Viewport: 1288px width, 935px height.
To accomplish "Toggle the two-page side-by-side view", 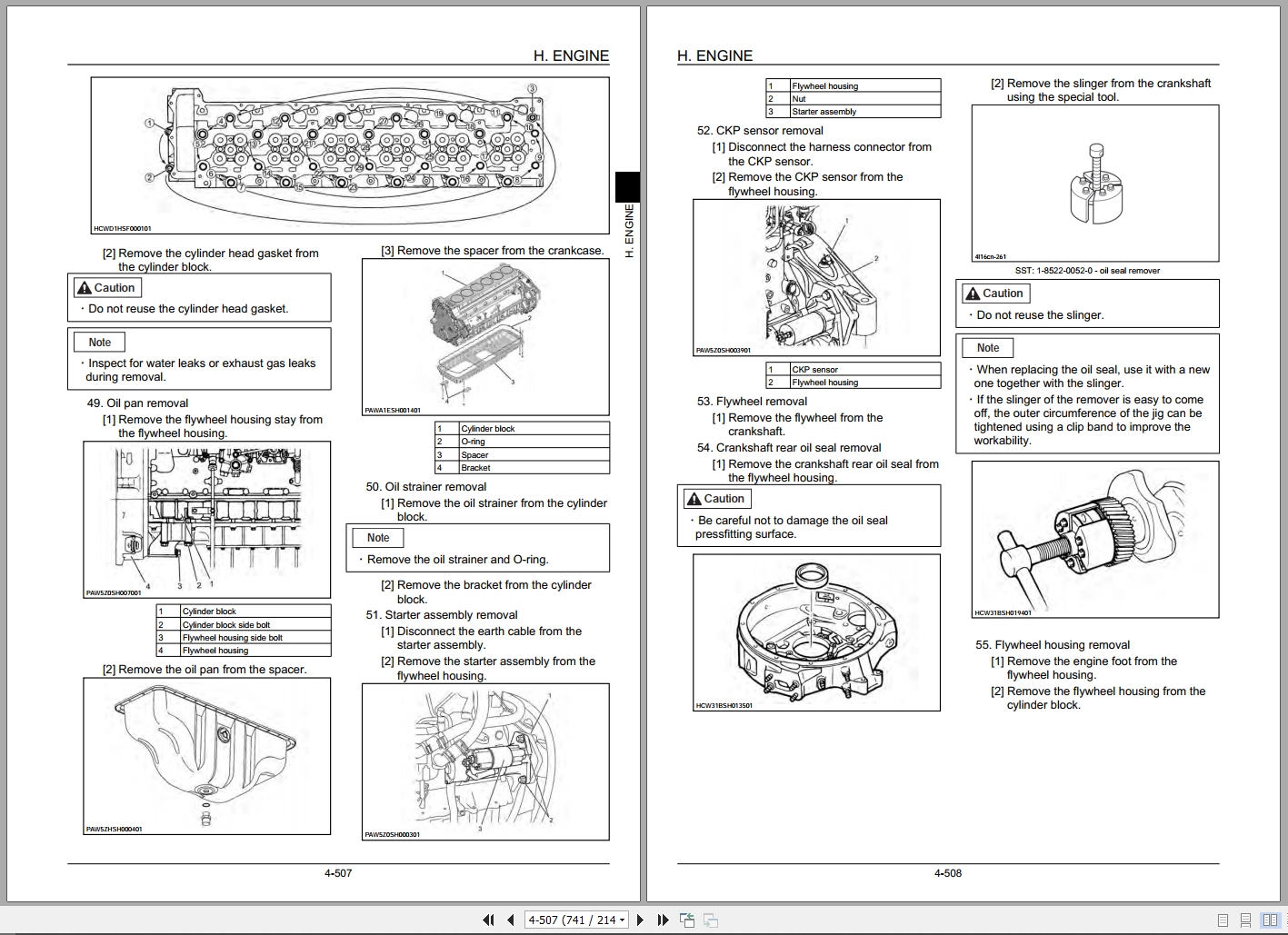I will (1270, 920).
